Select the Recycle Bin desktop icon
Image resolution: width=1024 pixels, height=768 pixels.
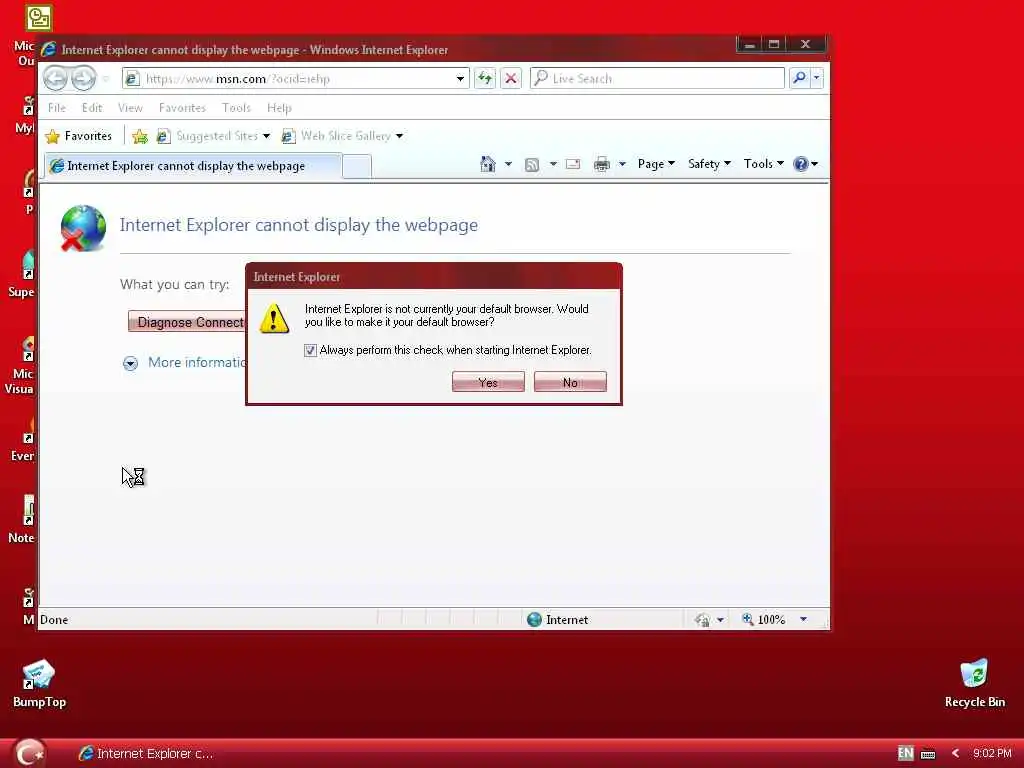tap(974, 684)
